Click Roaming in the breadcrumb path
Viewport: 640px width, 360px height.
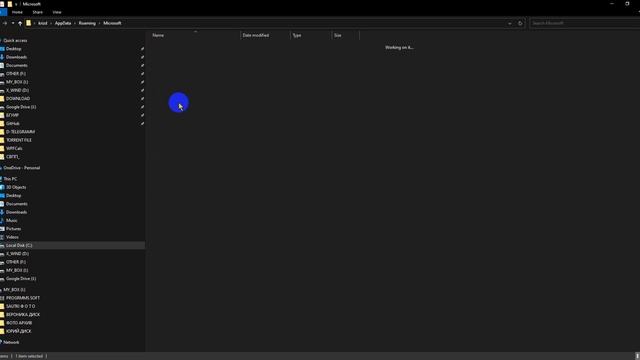tap(87, 23)
